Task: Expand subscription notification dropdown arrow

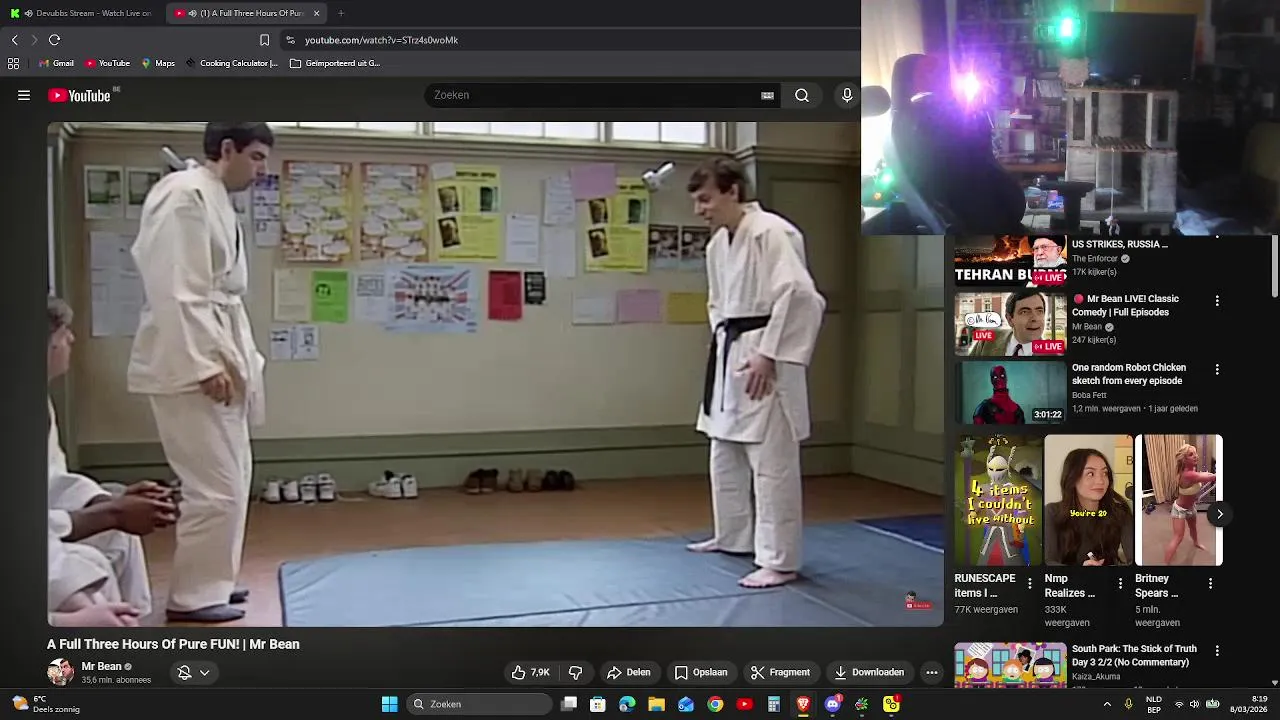Action: (204, 672)
